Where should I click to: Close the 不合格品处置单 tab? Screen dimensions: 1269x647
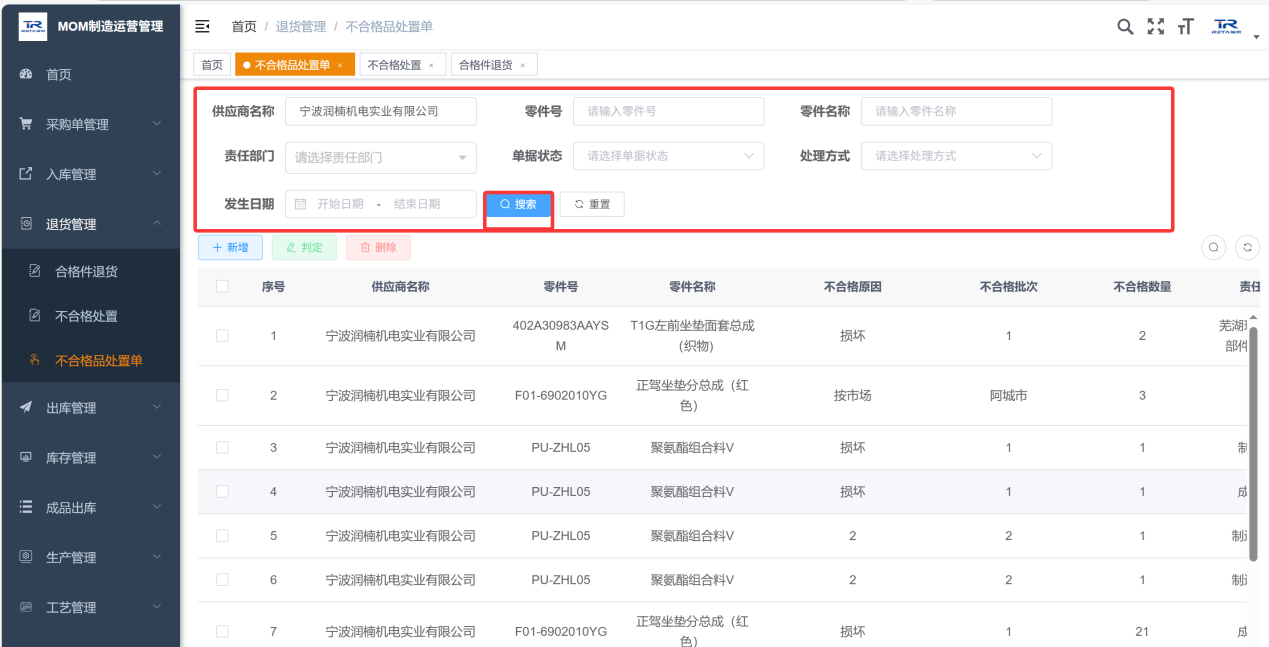click(x=340, y=65)
